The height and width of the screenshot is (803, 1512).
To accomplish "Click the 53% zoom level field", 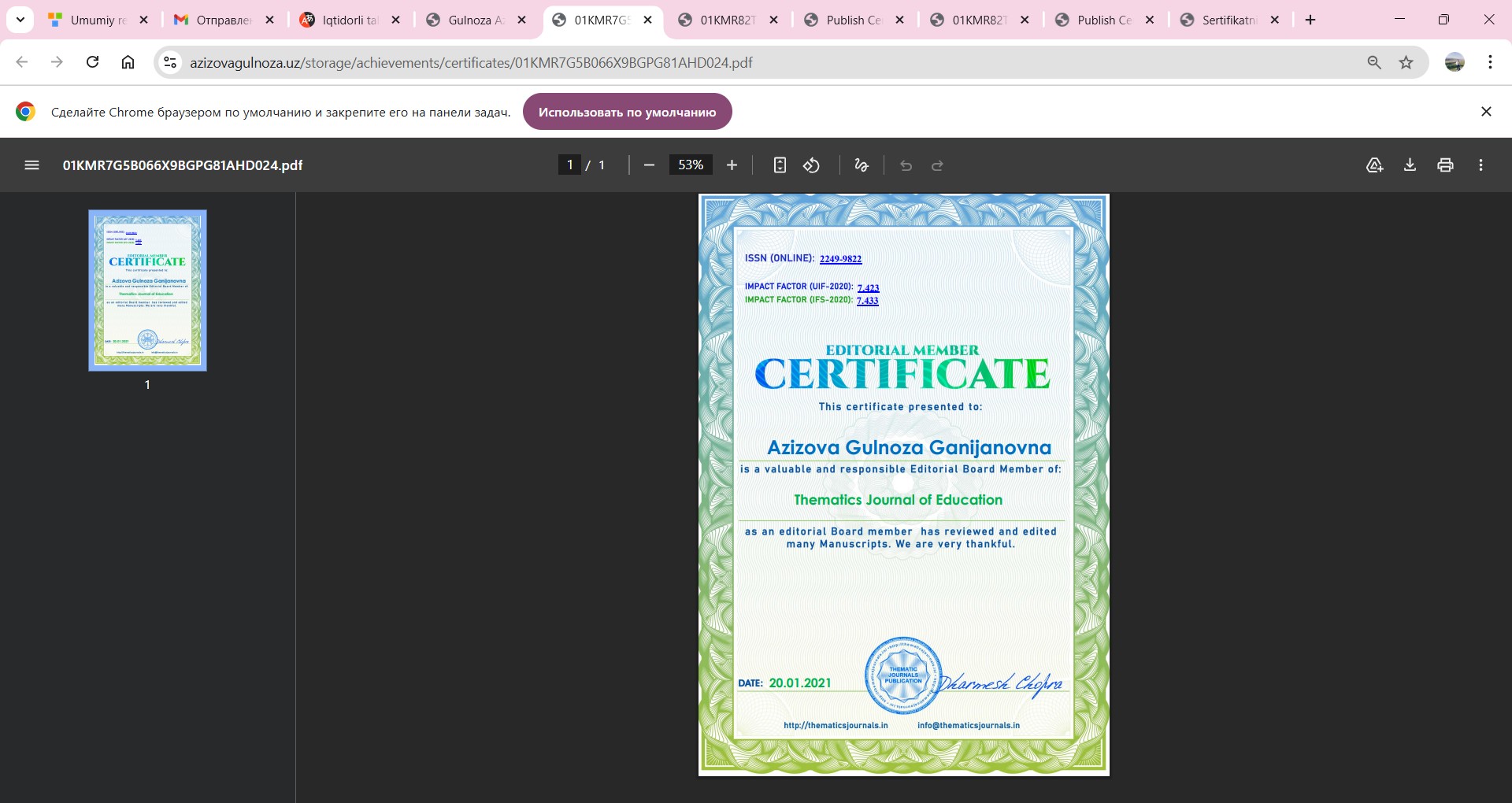I will click(691, 165).
